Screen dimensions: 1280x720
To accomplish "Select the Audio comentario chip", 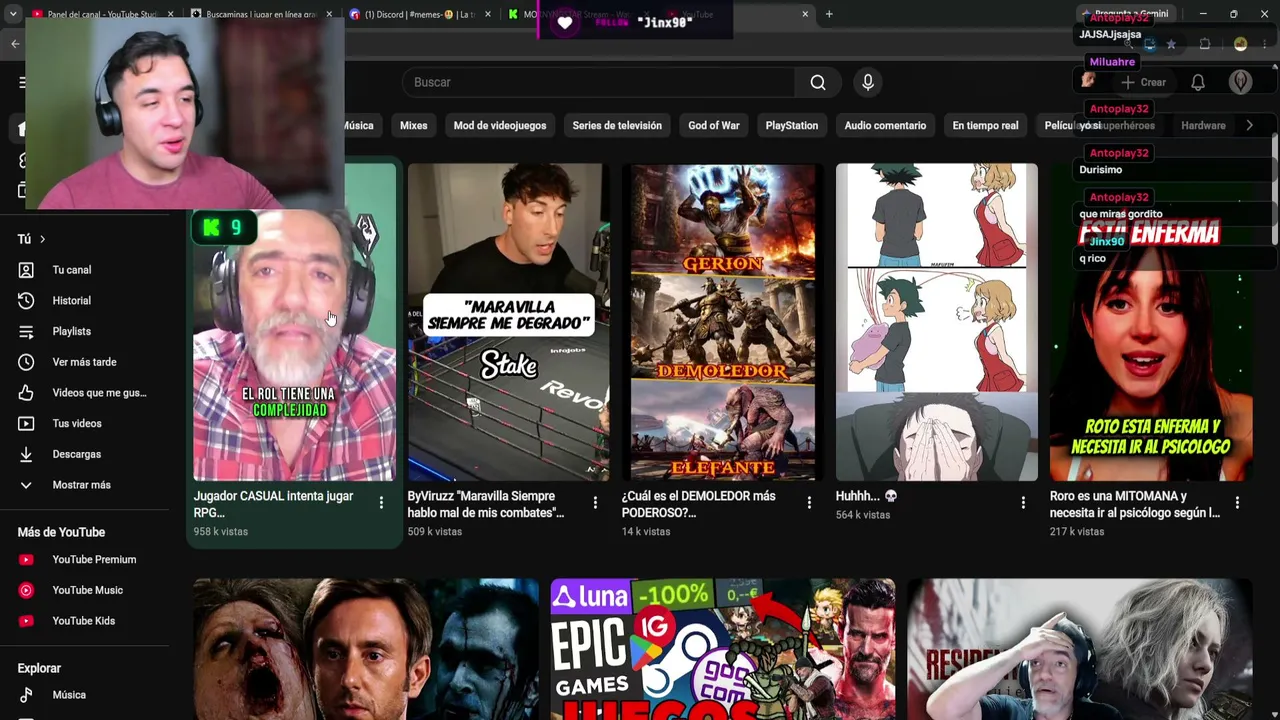I will click(885, 125).
